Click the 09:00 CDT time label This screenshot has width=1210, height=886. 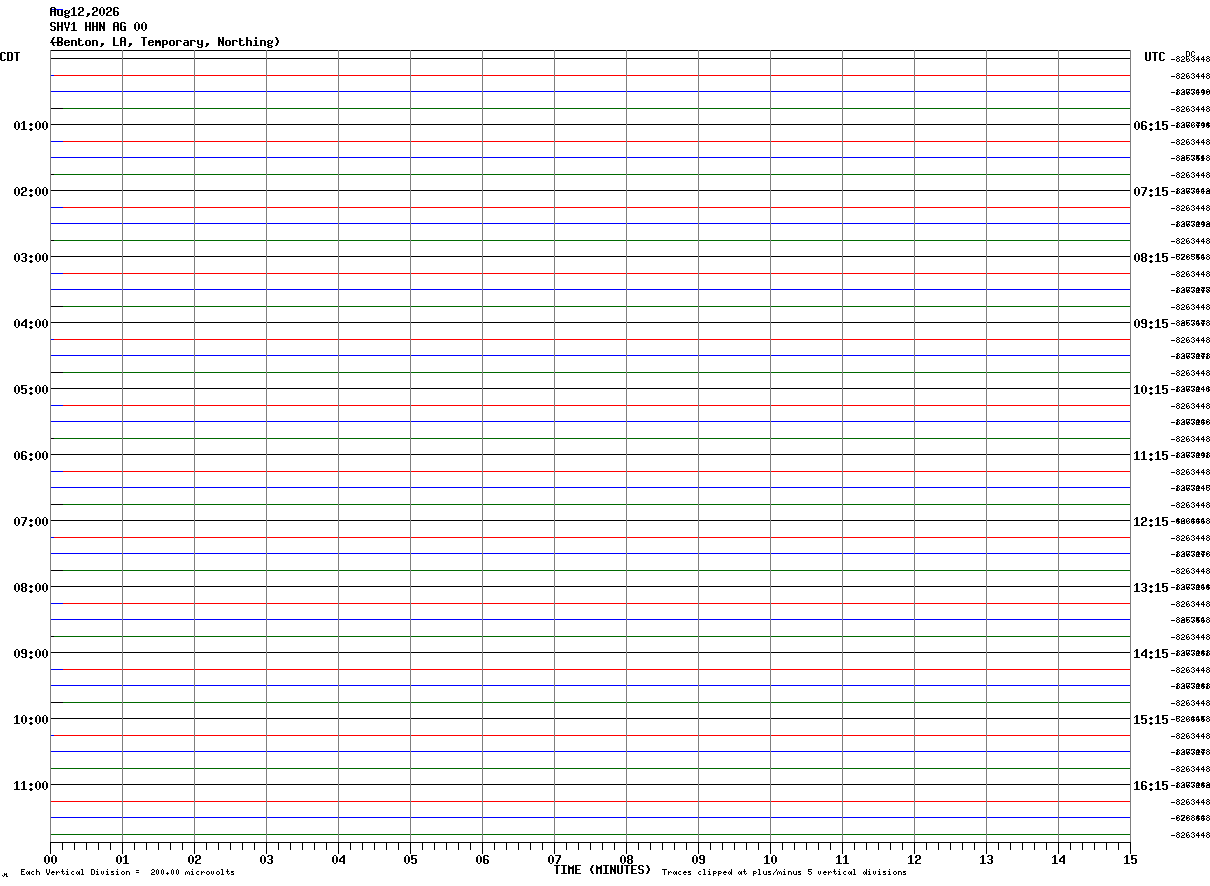(x=31, y=653)
